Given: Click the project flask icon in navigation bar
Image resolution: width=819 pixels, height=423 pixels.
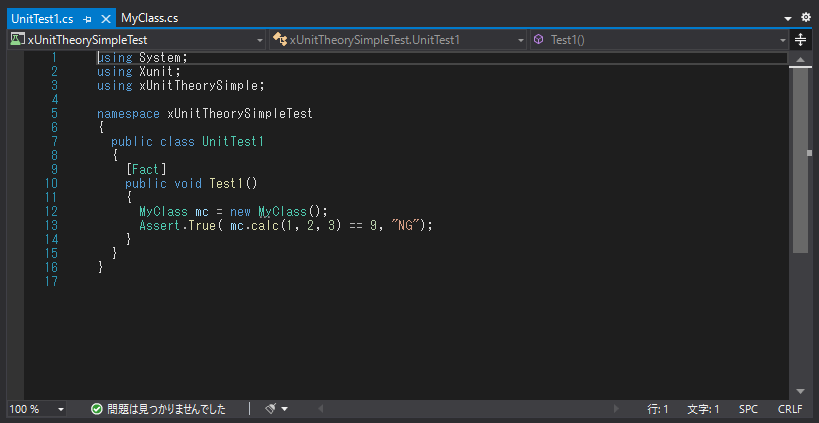Looking at the screenshot, I should pyautogui.click(x=18, y=39).
